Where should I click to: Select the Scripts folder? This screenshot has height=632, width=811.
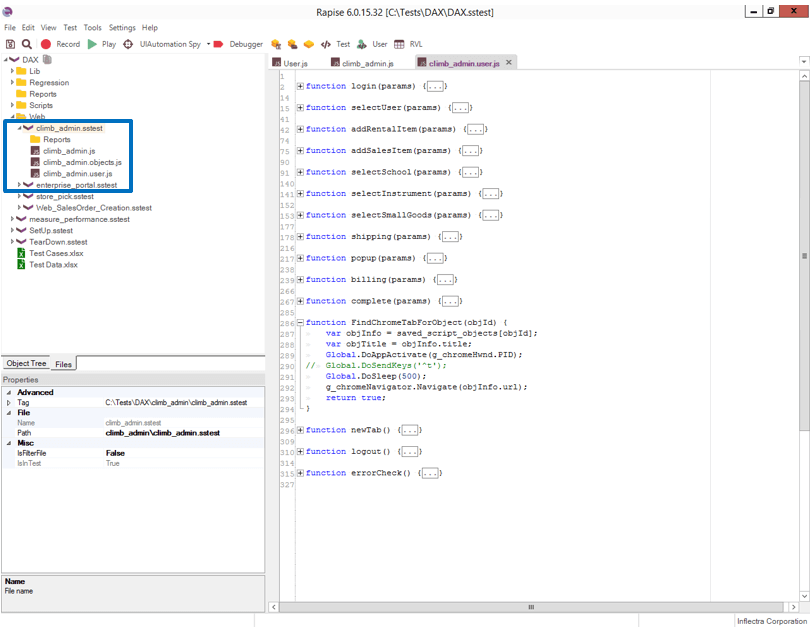tap(41, 106)
